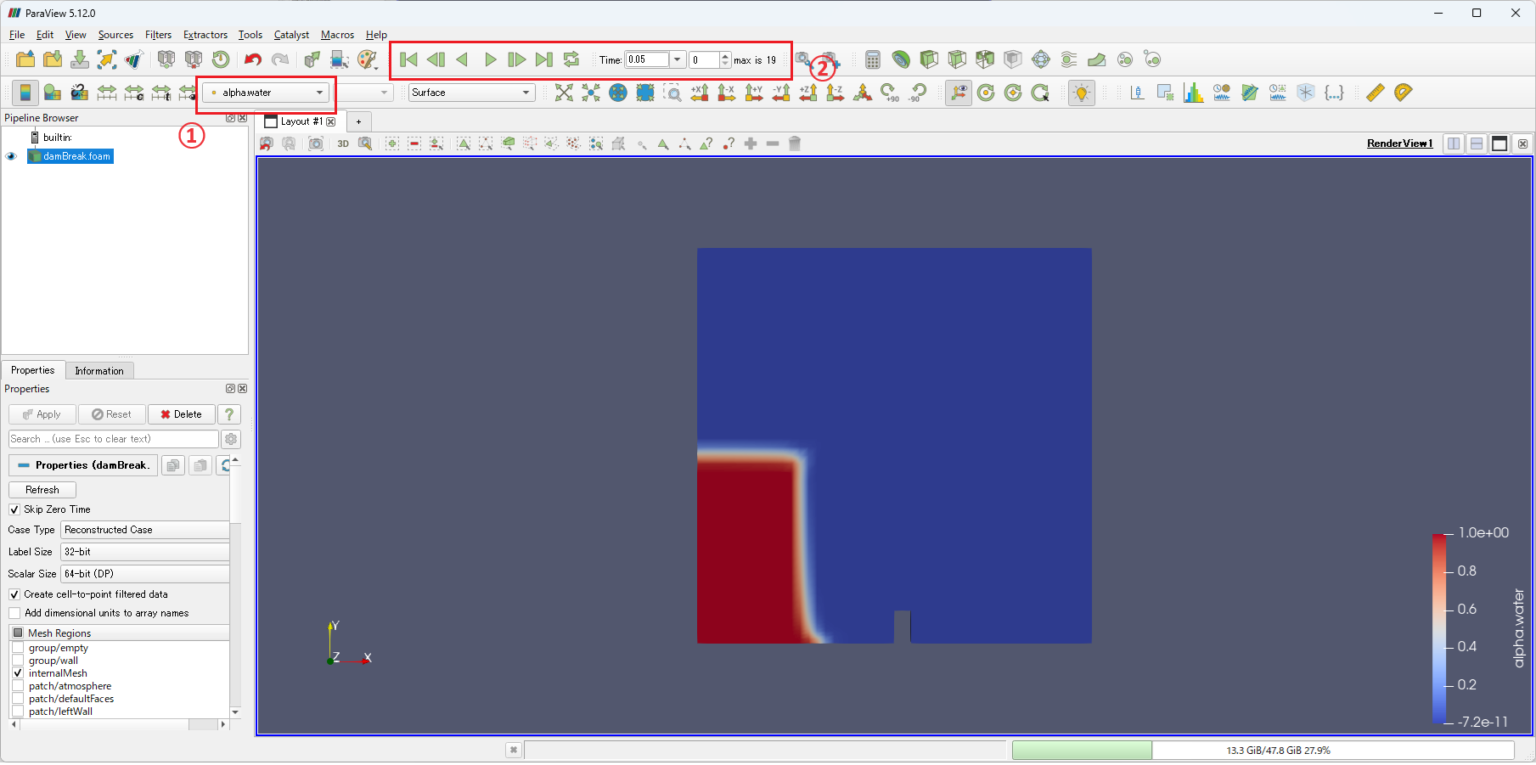1536x765 pixels.
Task: Click the Play animation button
Action: [490, 60]
